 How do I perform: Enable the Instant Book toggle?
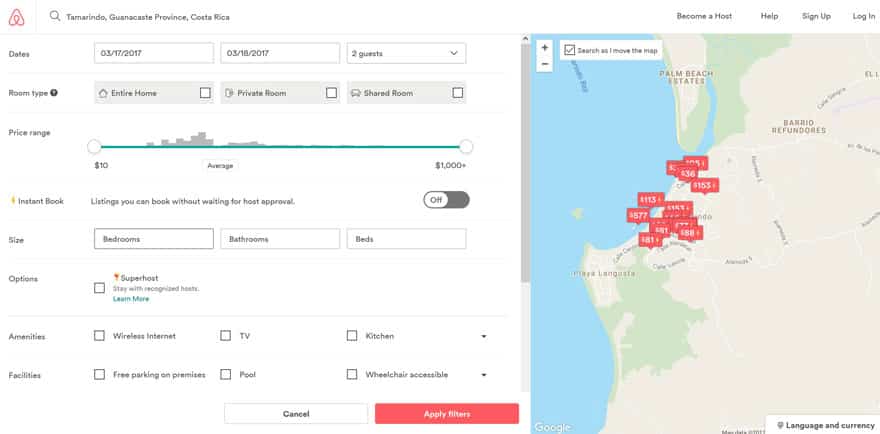tap(446, 200)
